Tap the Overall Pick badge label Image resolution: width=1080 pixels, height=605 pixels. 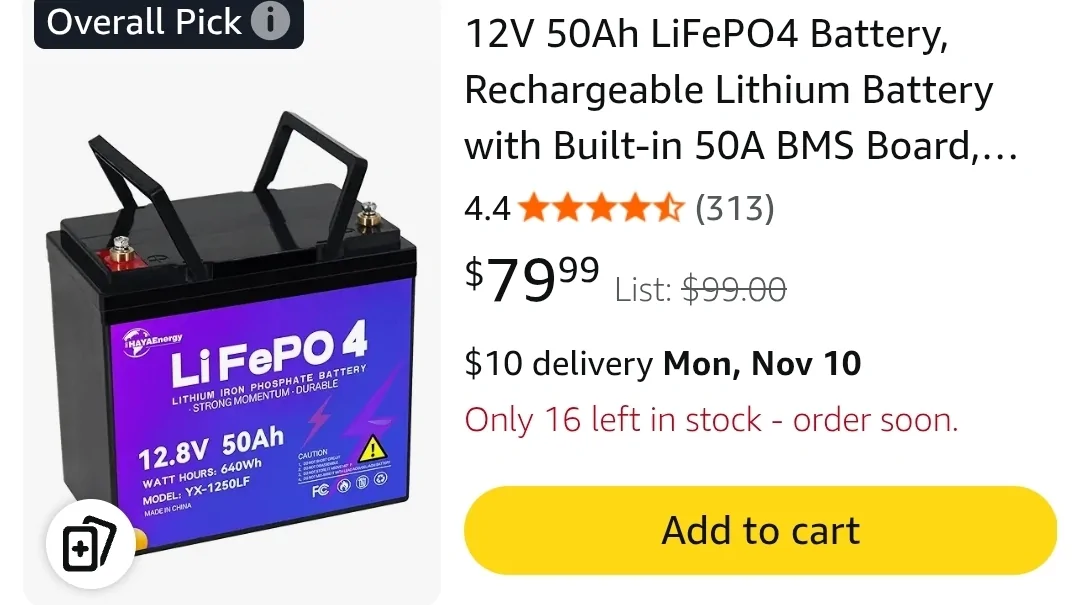tap(169, 23)
